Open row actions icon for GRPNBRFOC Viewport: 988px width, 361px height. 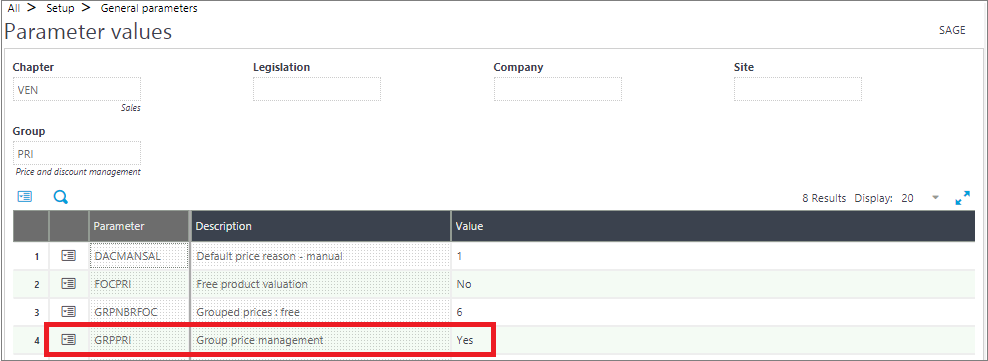(68, 311)
